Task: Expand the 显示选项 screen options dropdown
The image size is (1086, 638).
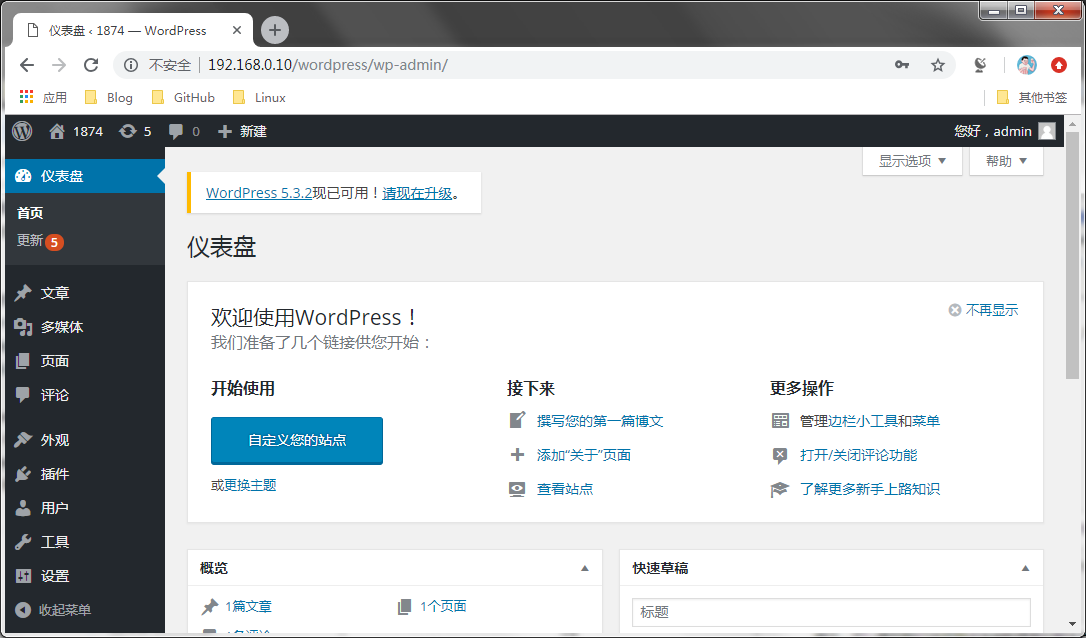Action: [x=912, y=161]
